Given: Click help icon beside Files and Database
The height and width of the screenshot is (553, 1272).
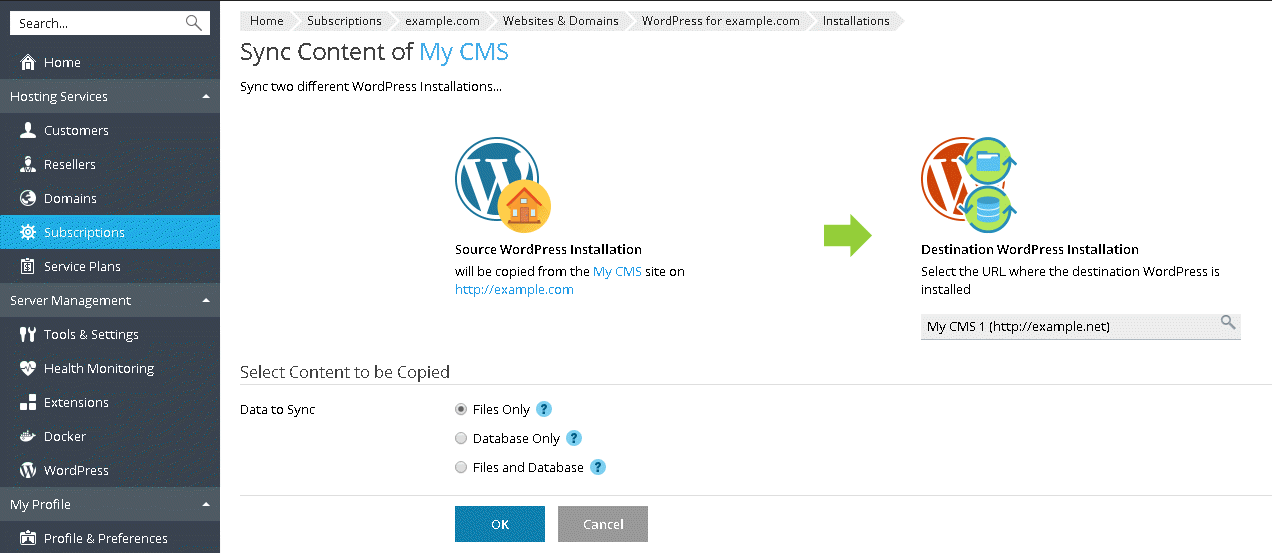Looking at the screenshot, I should [598, 467].
